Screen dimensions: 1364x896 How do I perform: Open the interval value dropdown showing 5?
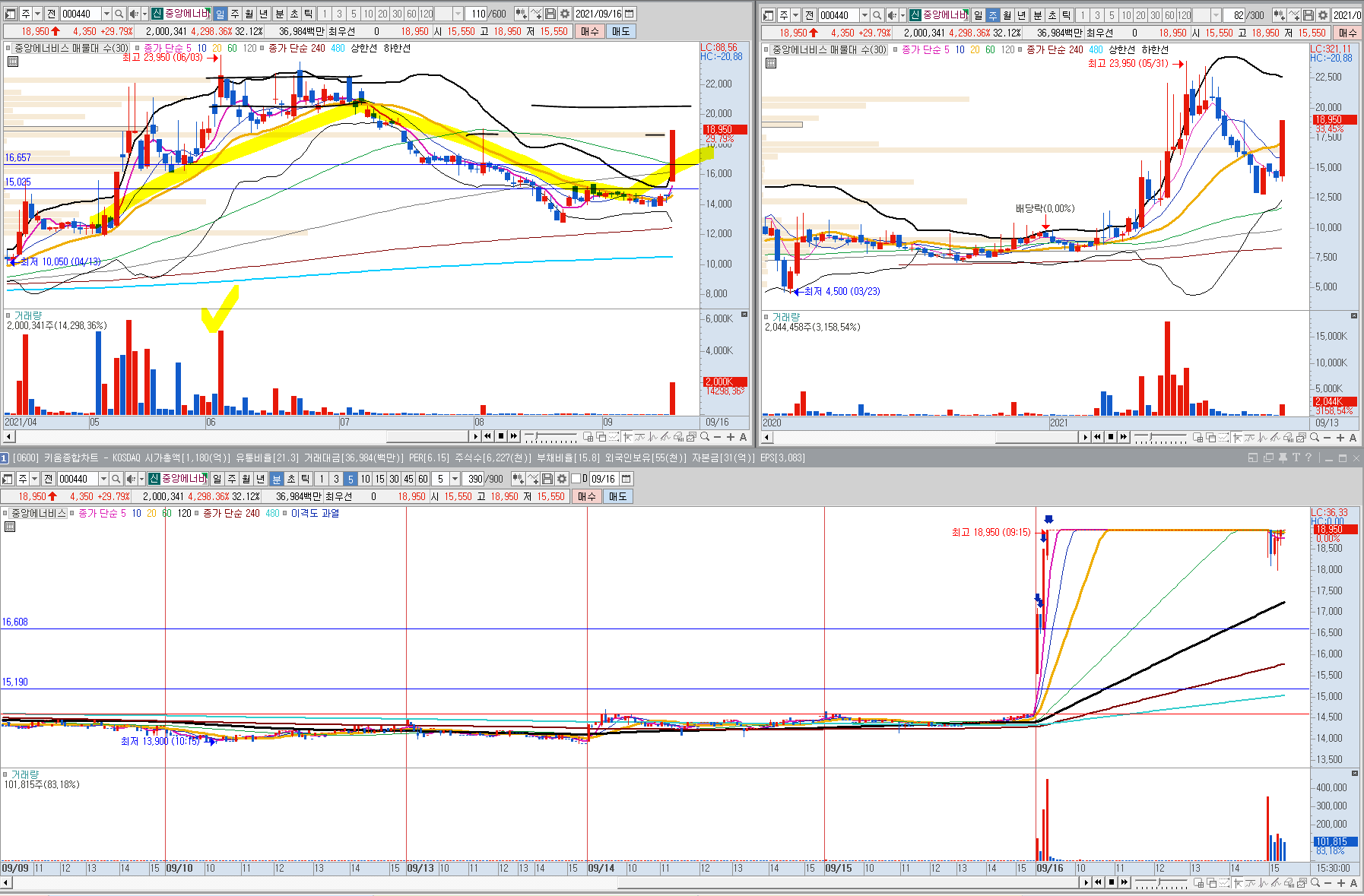click(455, 479)
